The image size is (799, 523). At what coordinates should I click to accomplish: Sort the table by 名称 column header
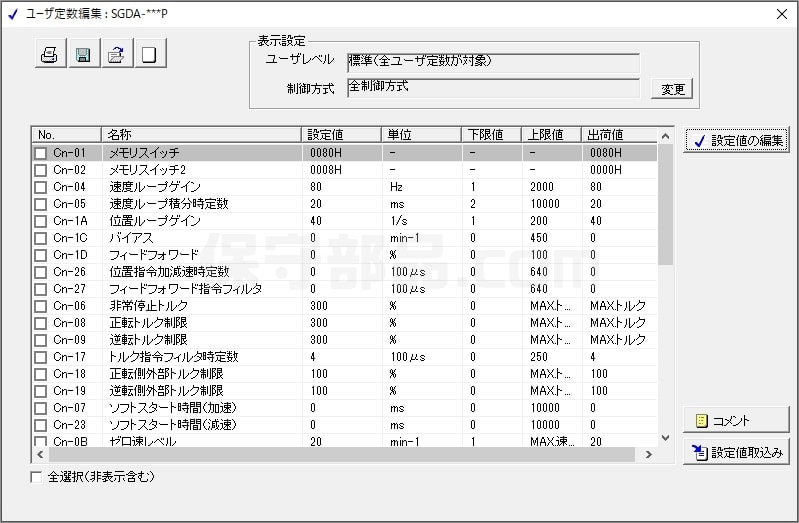(200, 135)
